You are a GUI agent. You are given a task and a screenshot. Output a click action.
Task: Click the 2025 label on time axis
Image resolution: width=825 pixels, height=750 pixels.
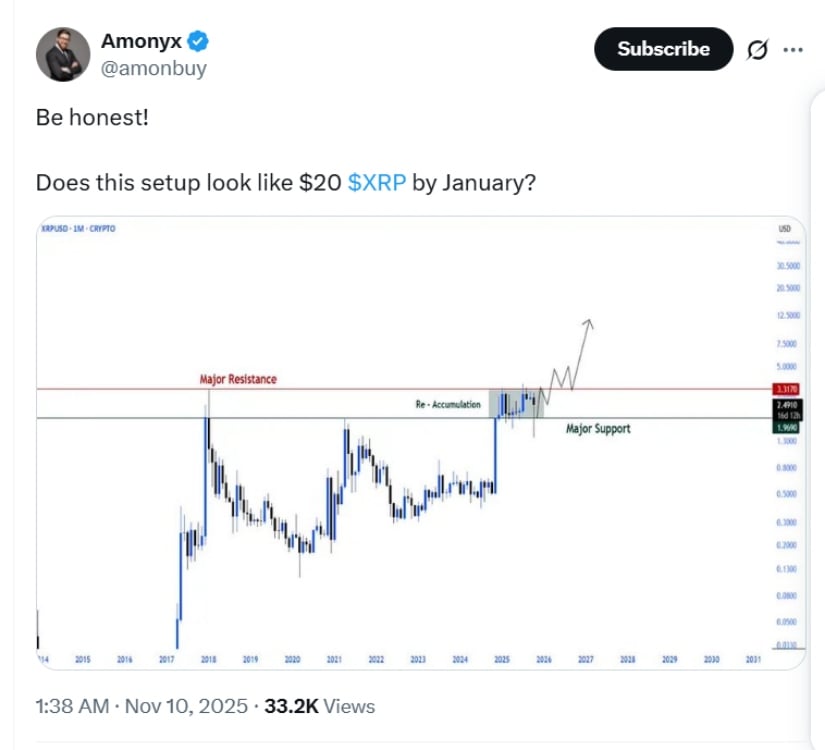point(502,660)
